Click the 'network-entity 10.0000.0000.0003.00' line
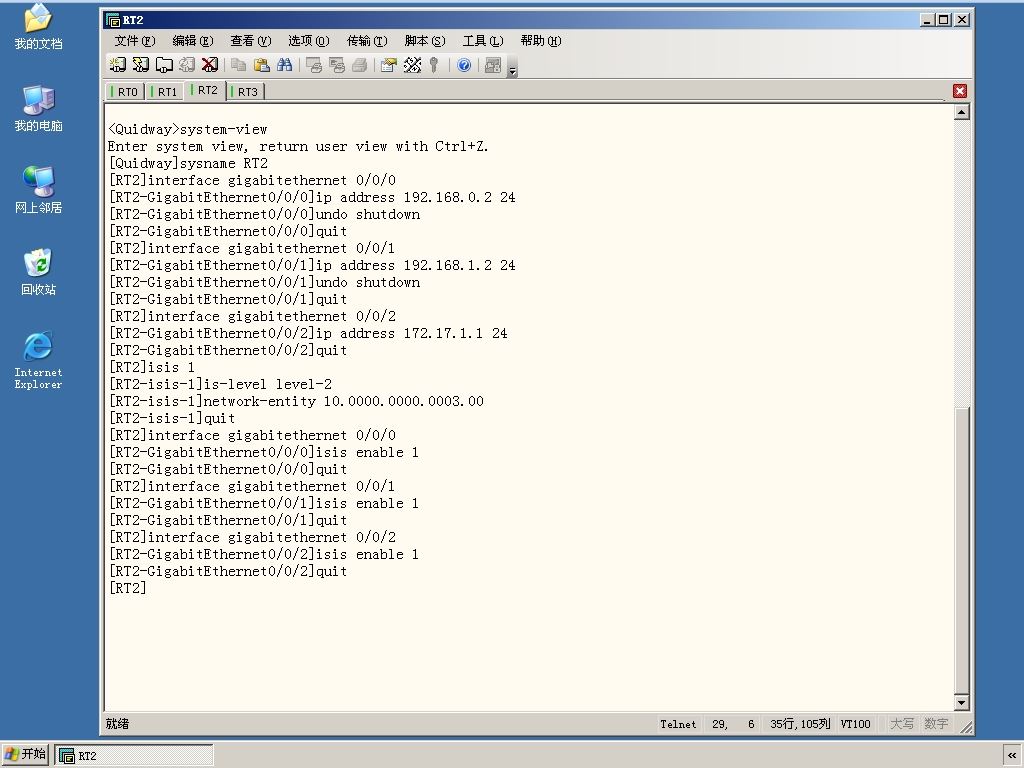 point(296,402)
